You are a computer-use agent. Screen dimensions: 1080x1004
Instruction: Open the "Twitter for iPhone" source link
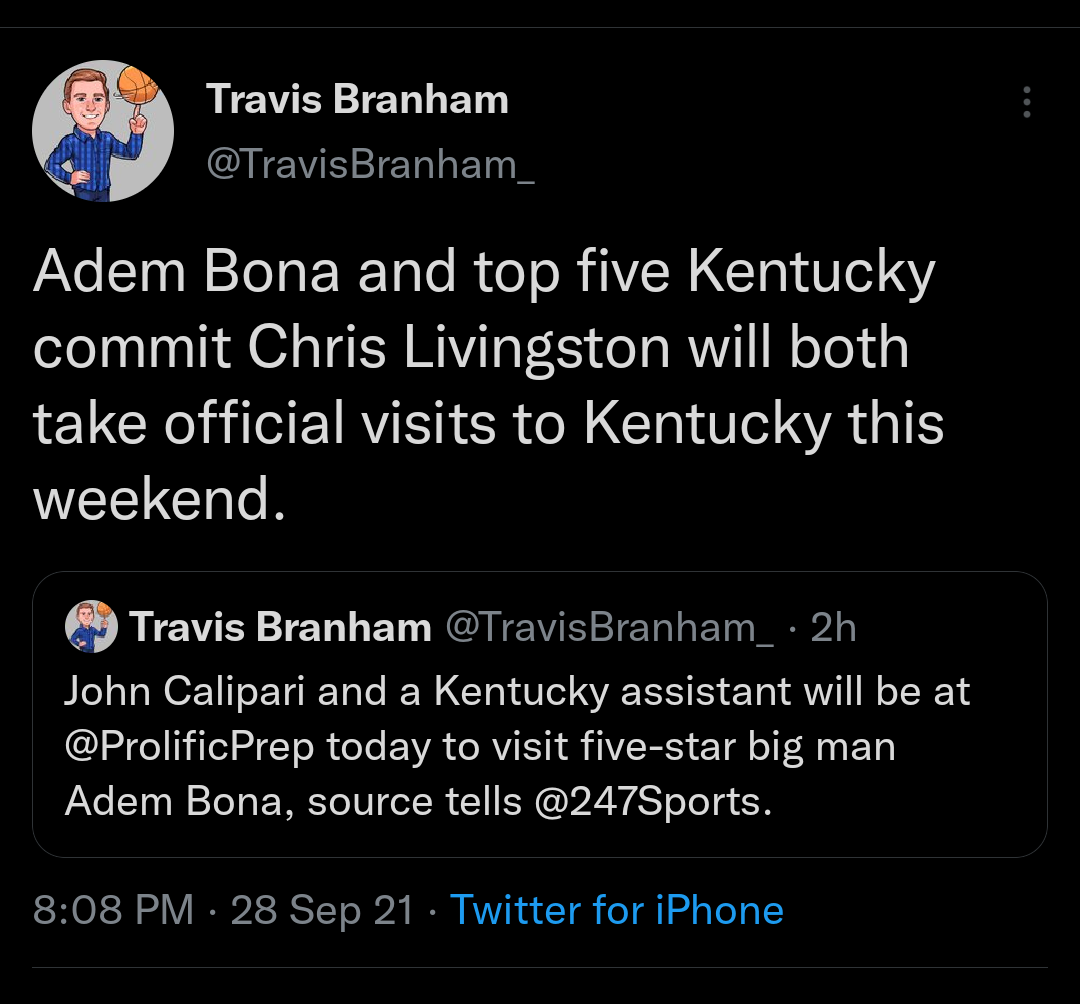(x=616, y=910)
